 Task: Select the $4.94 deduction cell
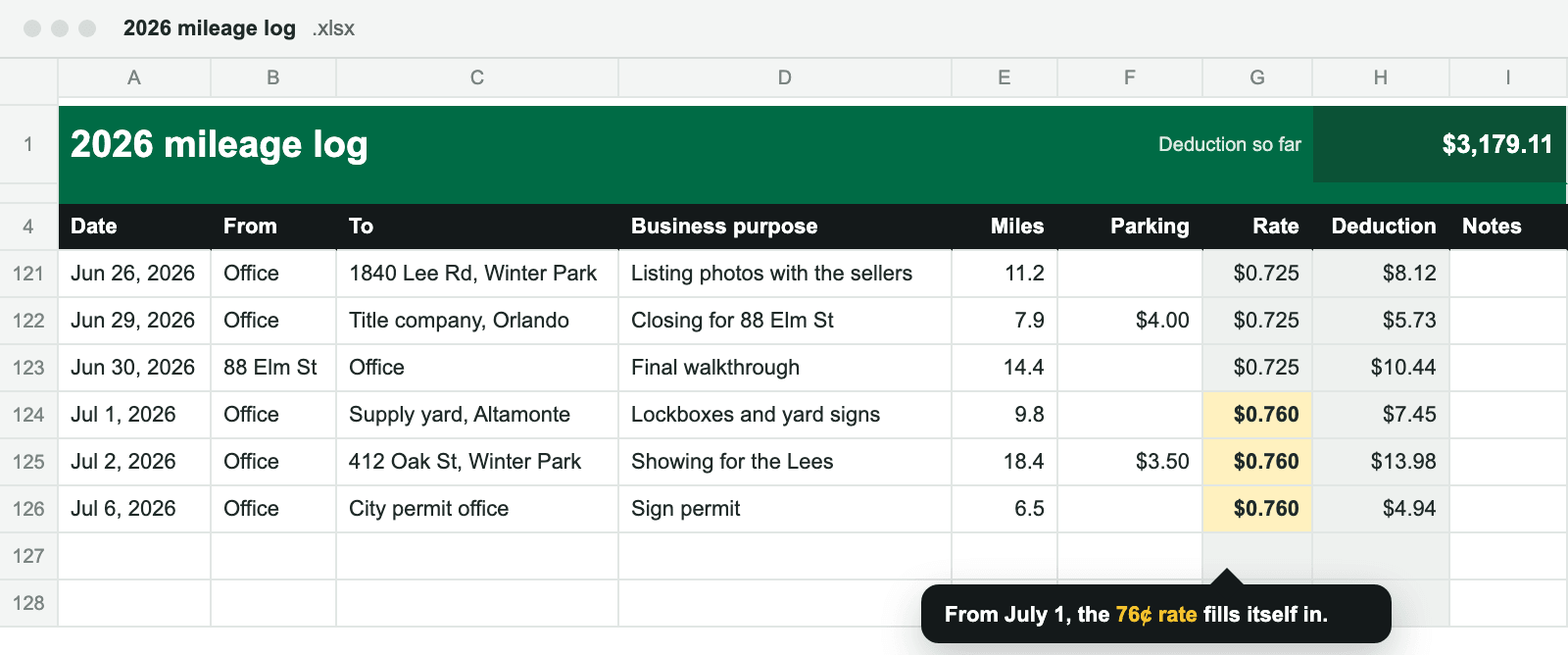pos(1381,509)
